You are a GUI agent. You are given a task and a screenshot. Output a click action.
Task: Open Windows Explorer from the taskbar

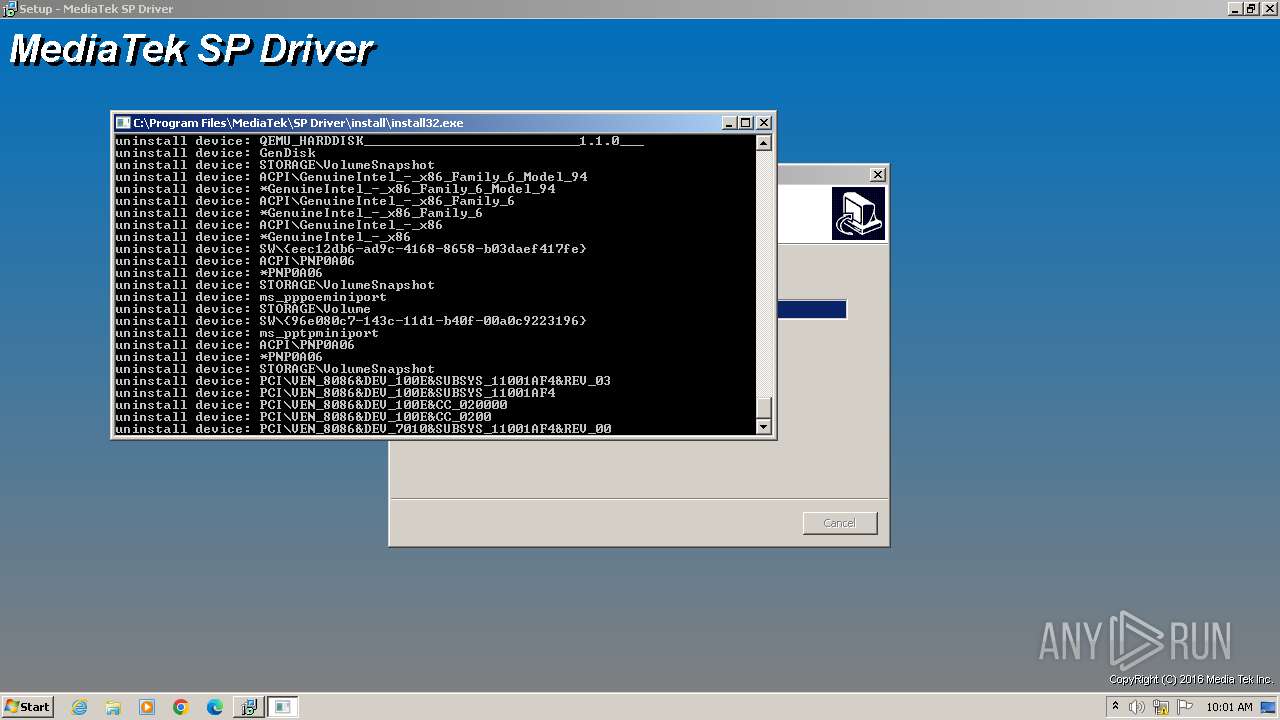[113, 707]
